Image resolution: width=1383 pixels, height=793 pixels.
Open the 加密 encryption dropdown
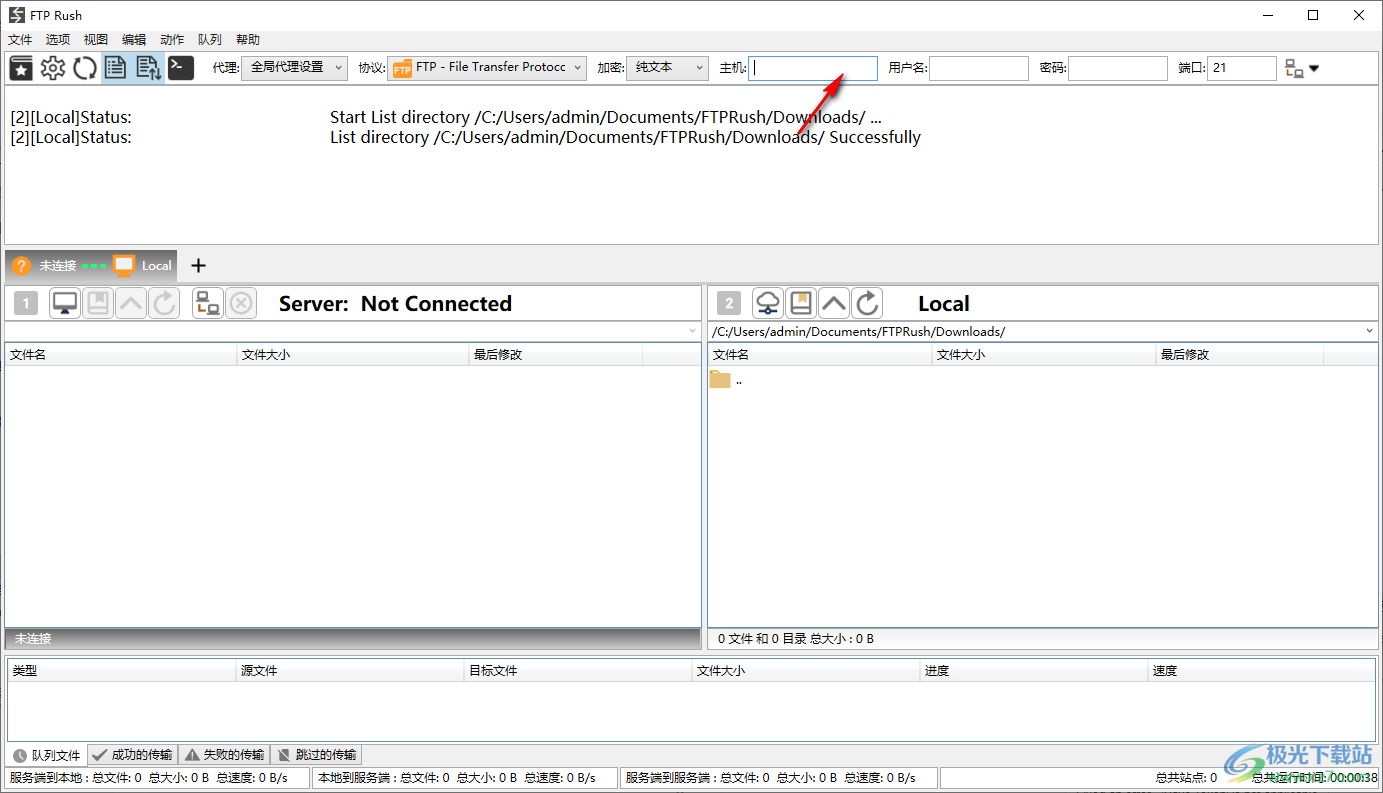point(667,67)
